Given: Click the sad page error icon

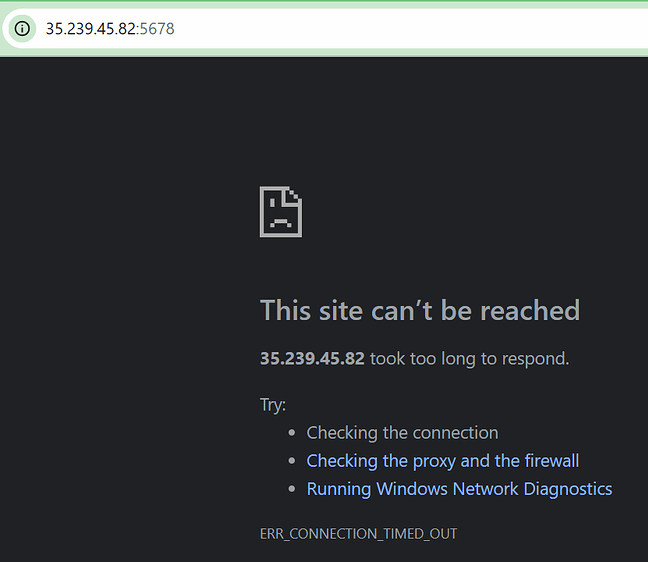Looking at the screenshot, I should click(x=281, y=211).
